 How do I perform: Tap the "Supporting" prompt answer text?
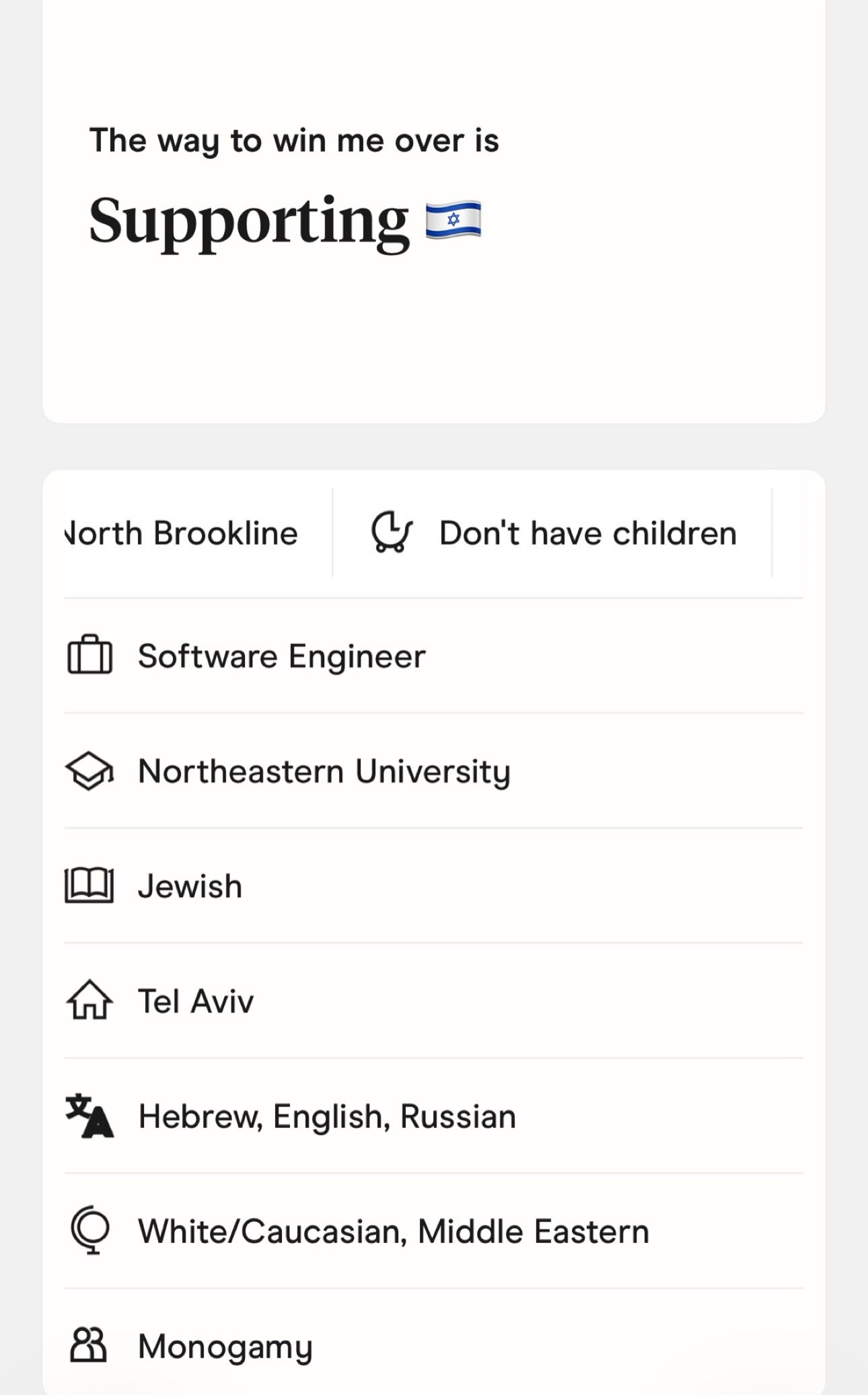249,223
